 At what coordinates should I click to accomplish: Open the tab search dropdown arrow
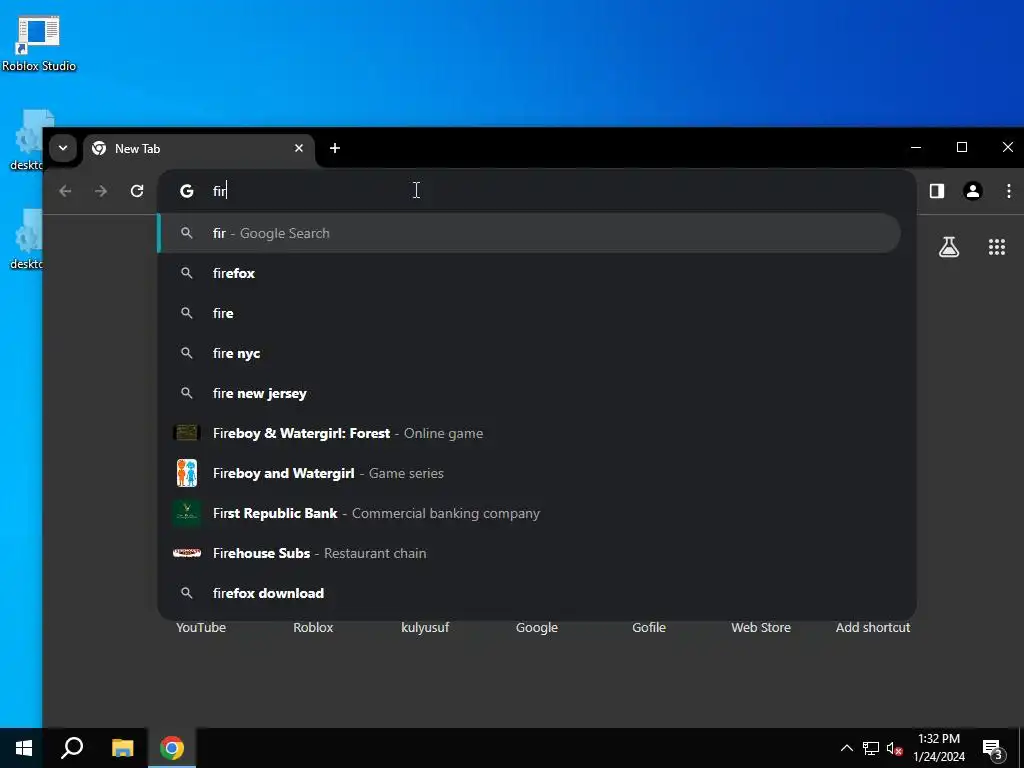(x=63, y=148)
